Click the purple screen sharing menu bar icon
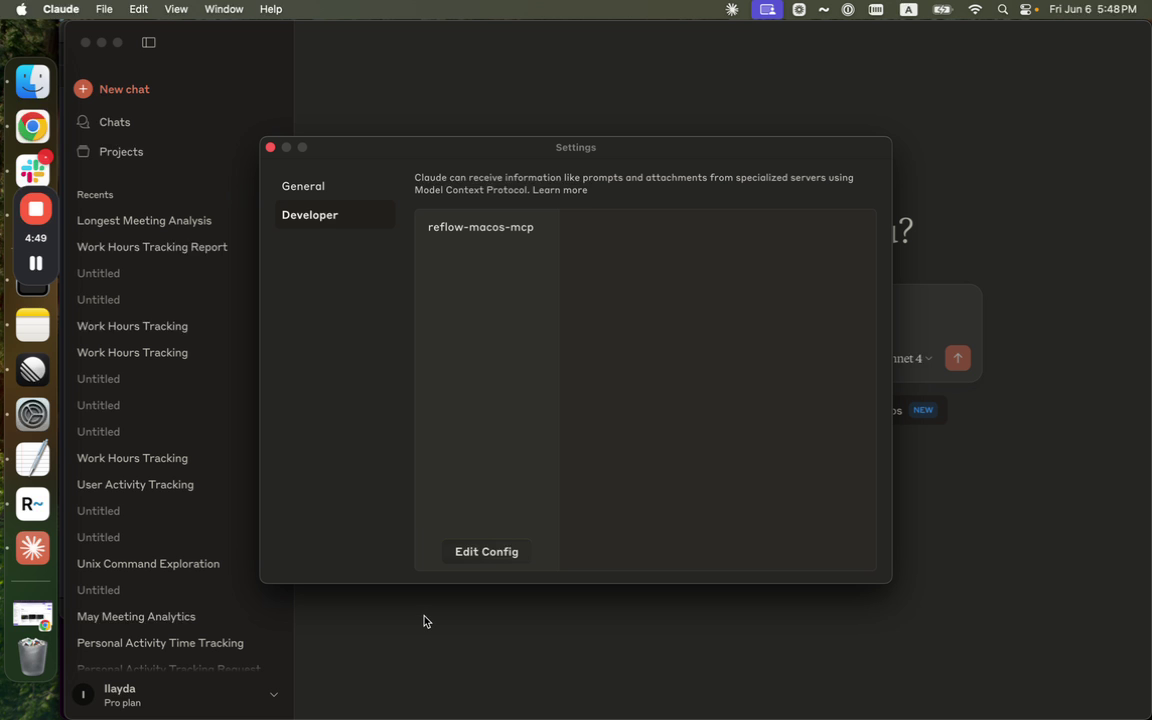The width and height of the screenshot is (1152, 720). 767,10
